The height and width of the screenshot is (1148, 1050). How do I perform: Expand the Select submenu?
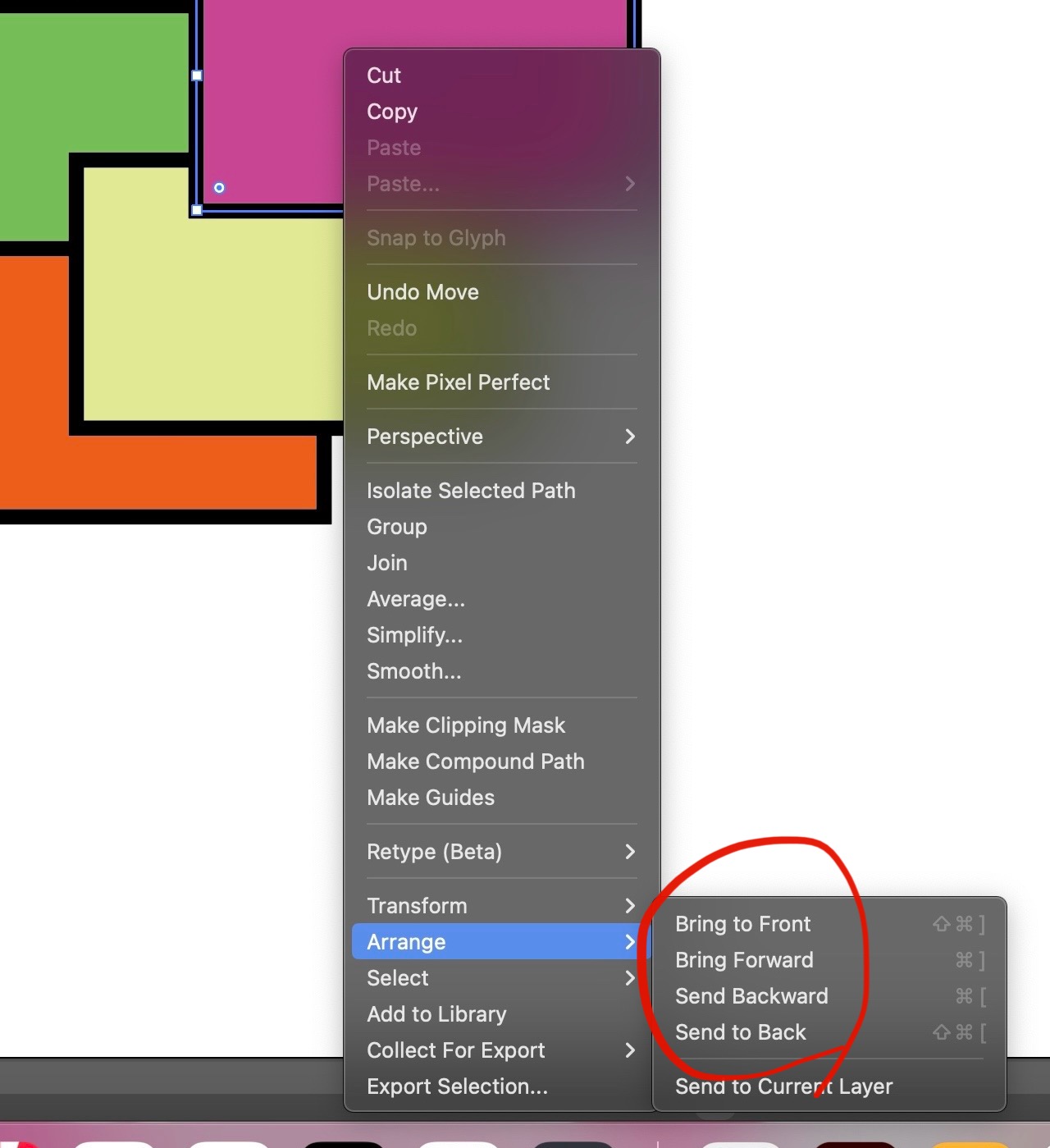coord(502,978)
